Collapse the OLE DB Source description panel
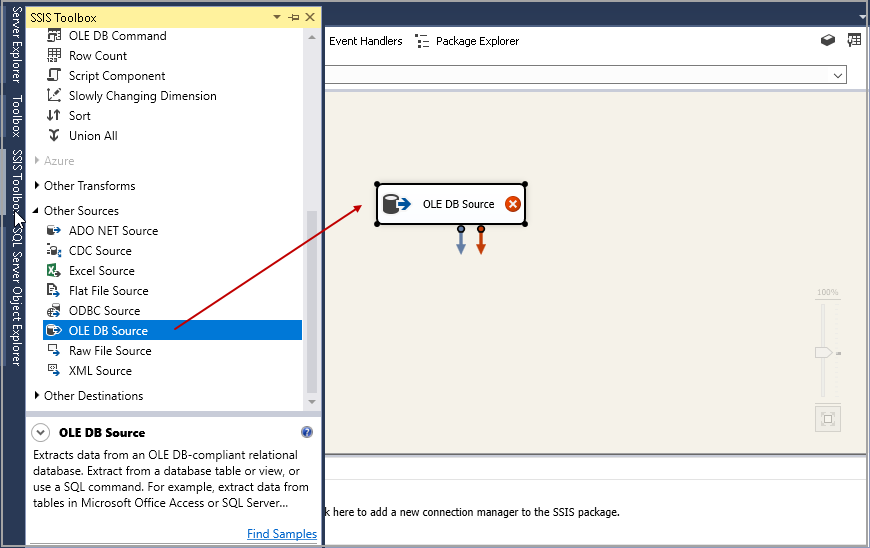This screenshot has height=548, width=870. (x=40, y=433)
